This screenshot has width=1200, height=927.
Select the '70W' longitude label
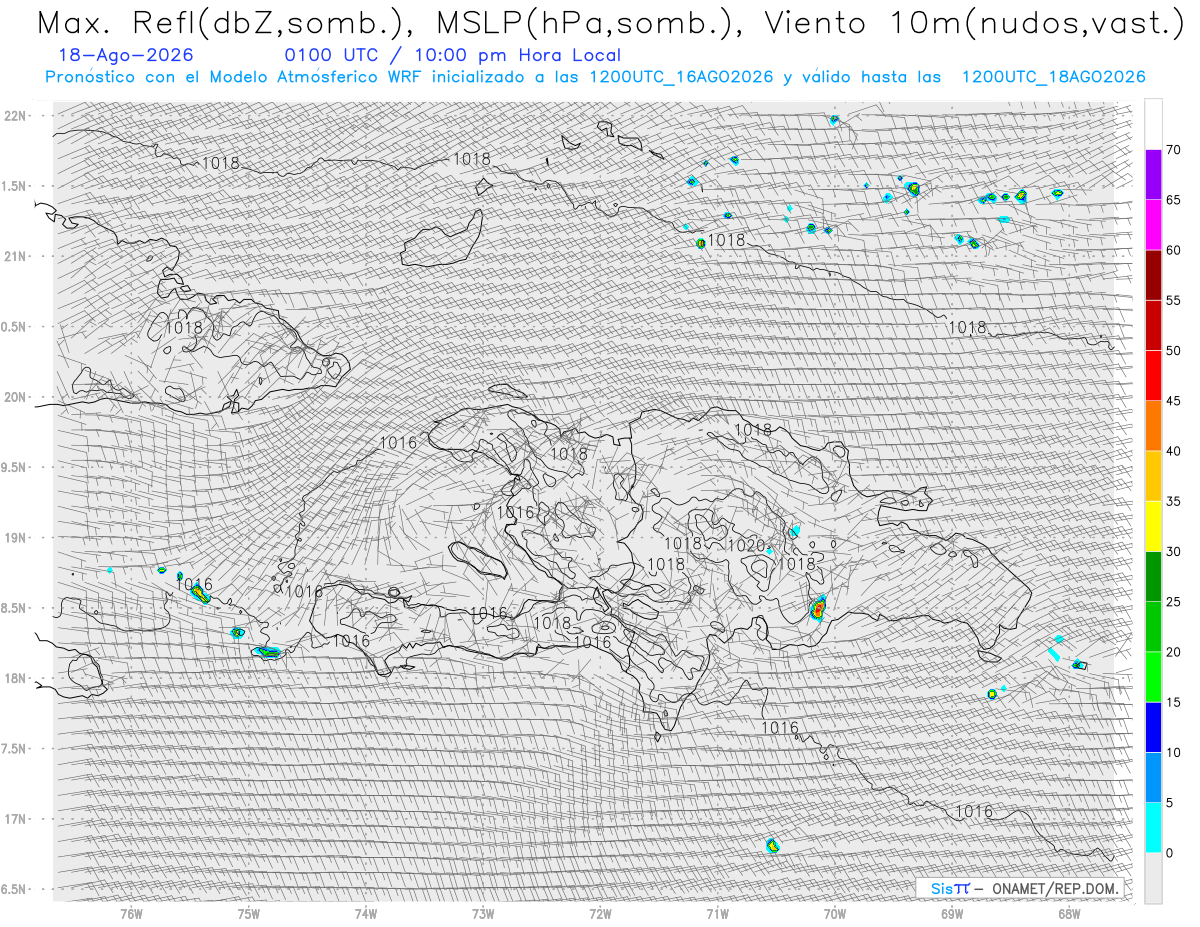pos(835,912)
